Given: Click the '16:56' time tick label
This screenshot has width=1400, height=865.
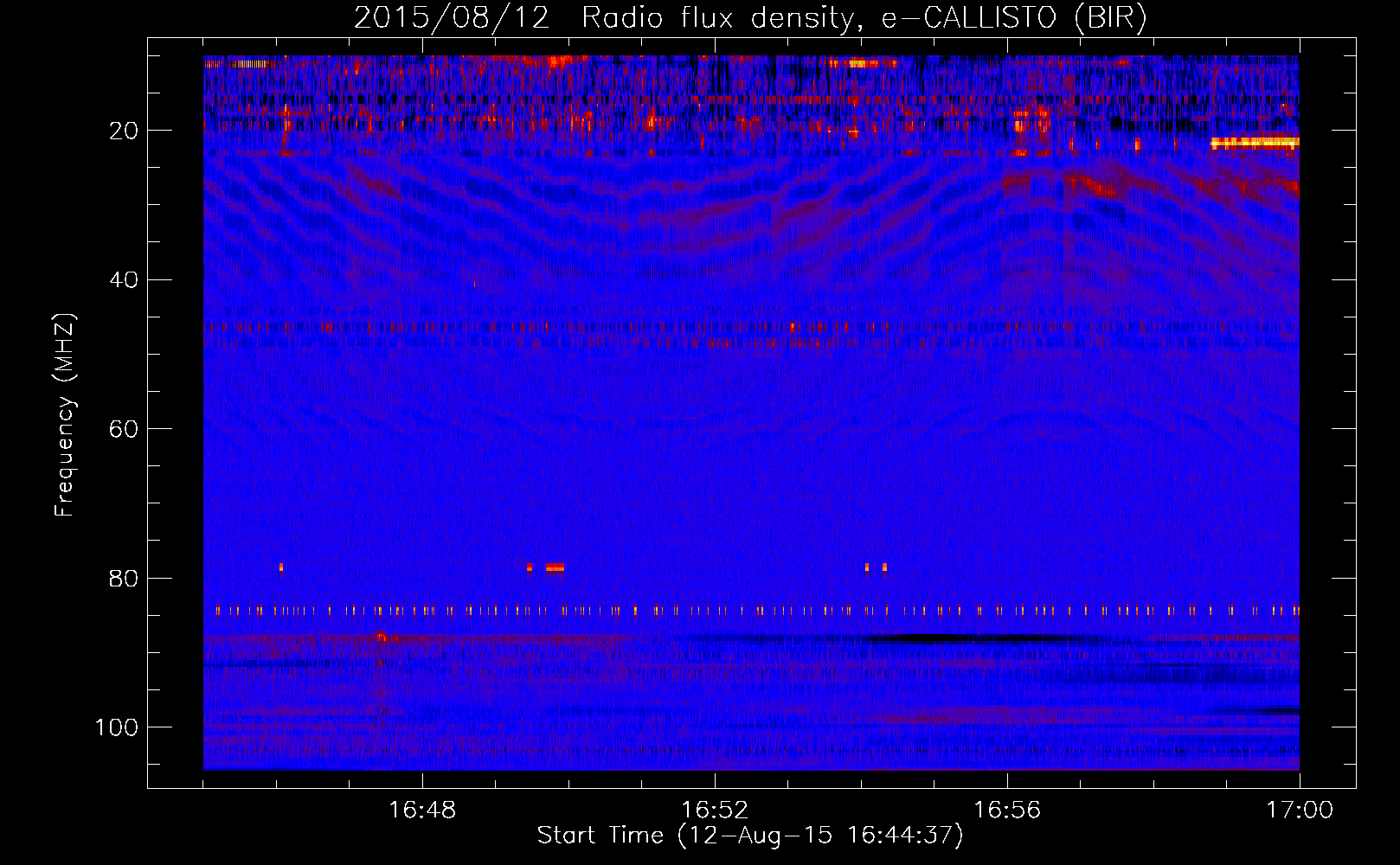Looking at the screenshot, I should [1007, 811].
